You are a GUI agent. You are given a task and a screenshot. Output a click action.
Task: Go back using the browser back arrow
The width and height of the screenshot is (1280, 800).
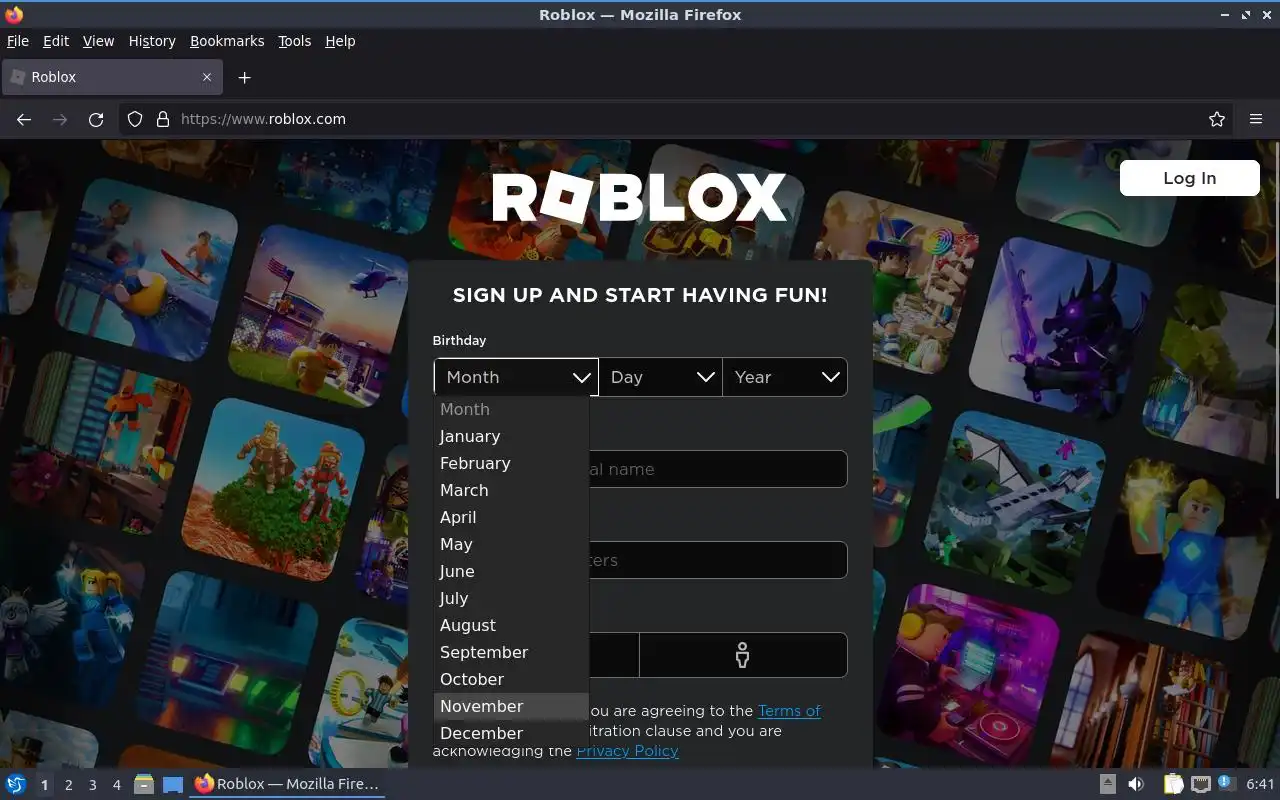24,119
